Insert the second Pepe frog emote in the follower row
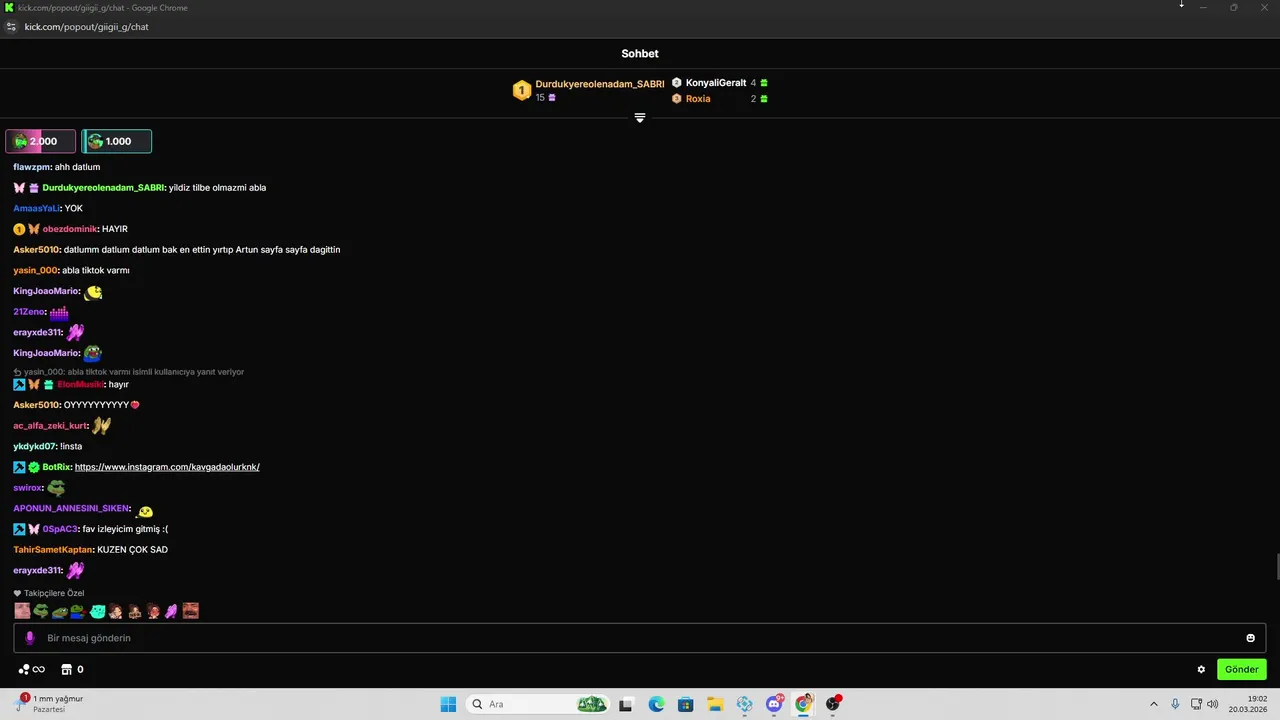 tap(60, 611)
